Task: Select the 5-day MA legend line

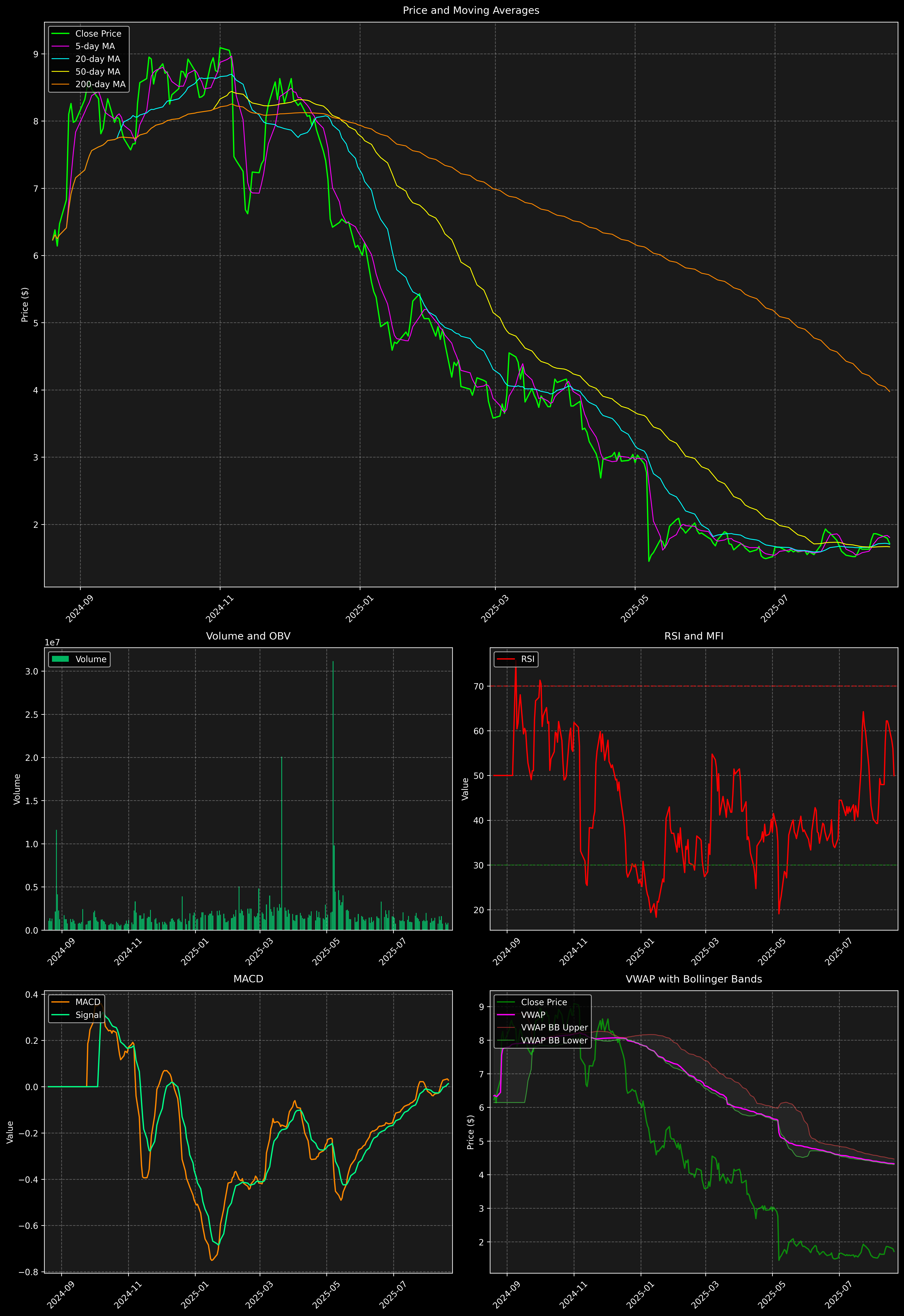Action: pos(60,47)
